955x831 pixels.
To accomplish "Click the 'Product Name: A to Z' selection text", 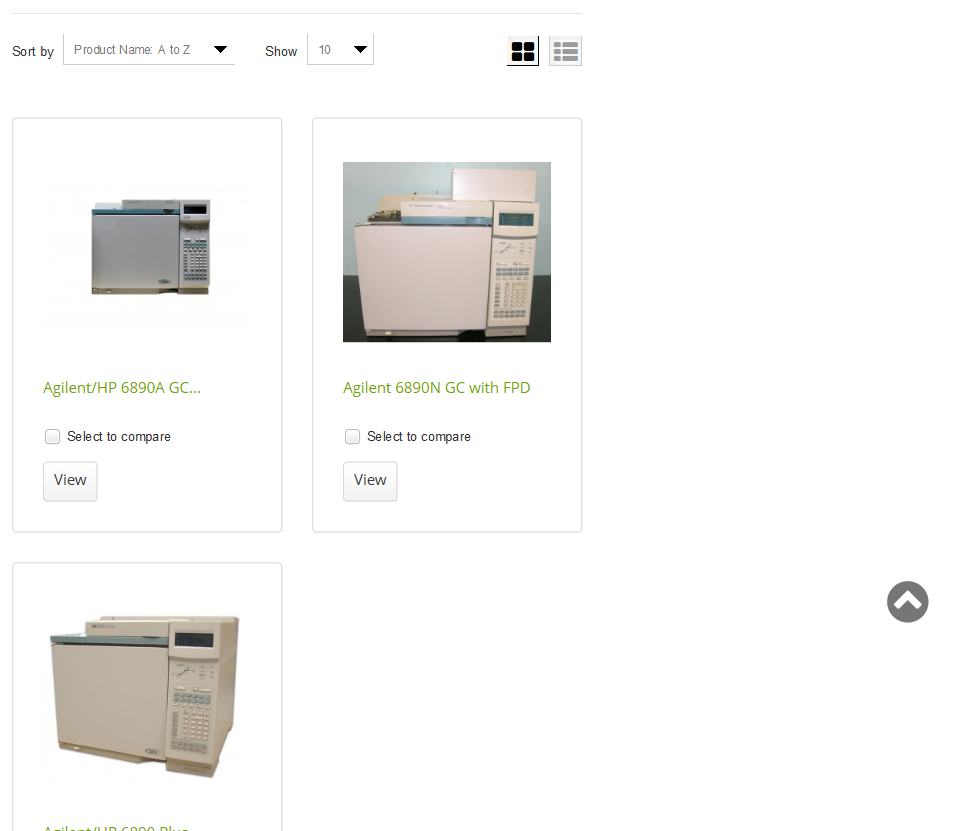I will point(132,50).
